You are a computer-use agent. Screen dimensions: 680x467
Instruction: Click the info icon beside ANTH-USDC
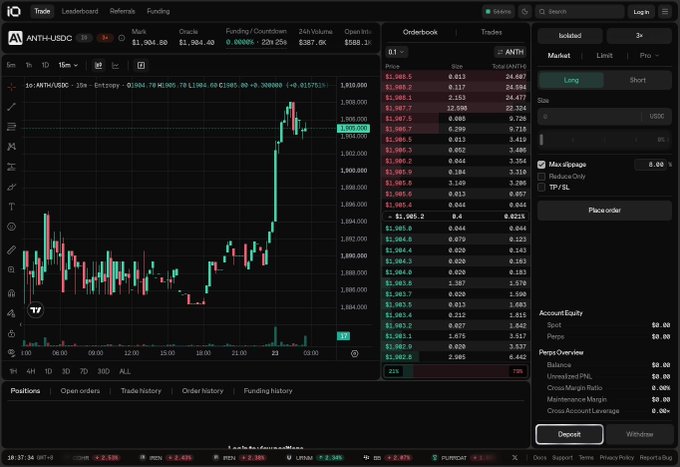coord(122,38)
